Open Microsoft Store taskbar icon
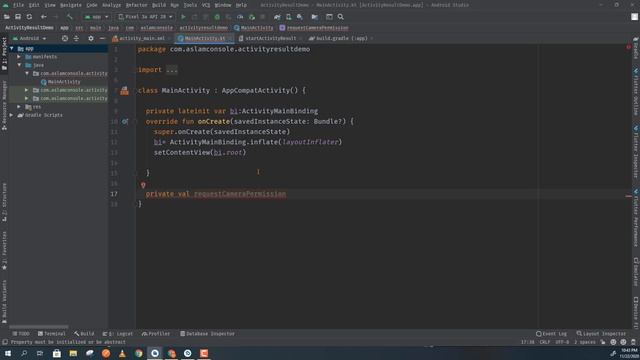Screen dimensions: 640x360 (x=57, y=353)
